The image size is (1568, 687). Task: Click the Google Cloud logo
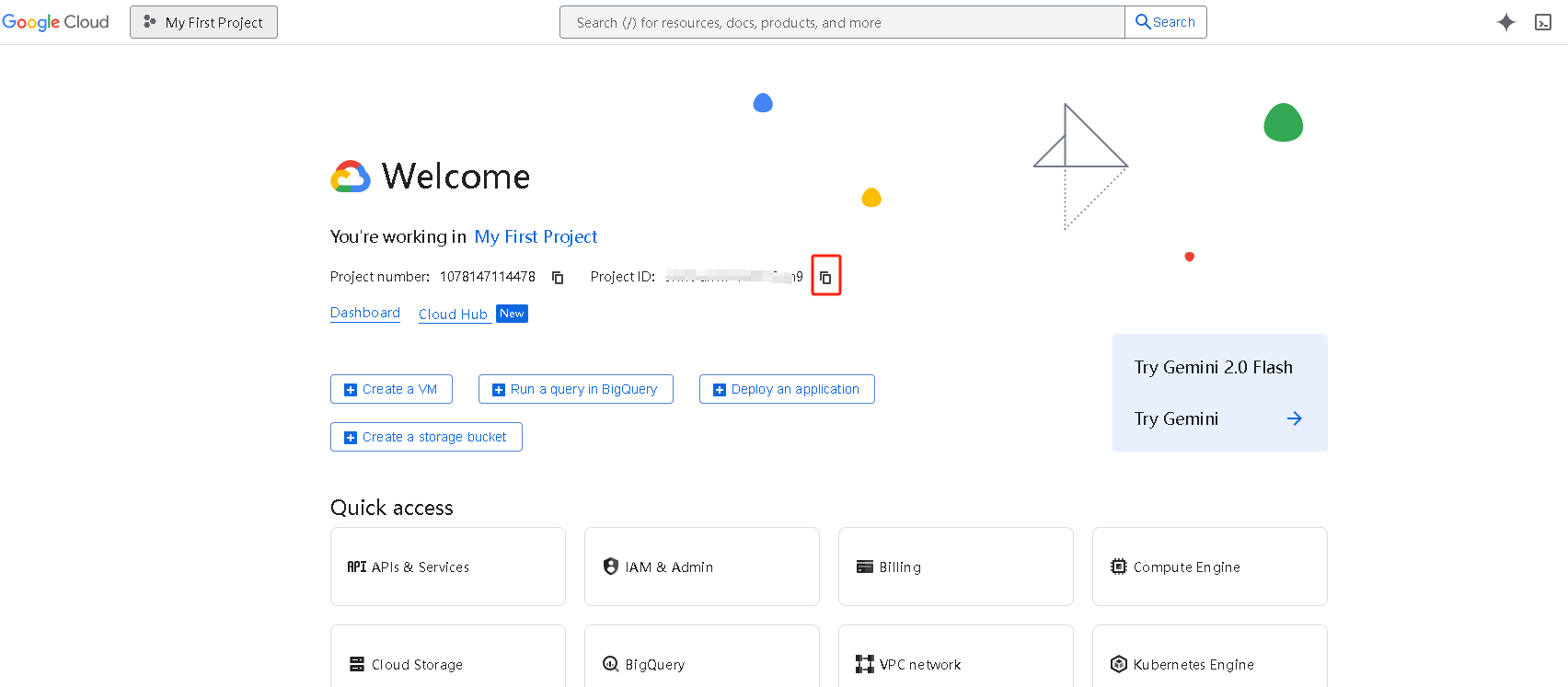55,22
